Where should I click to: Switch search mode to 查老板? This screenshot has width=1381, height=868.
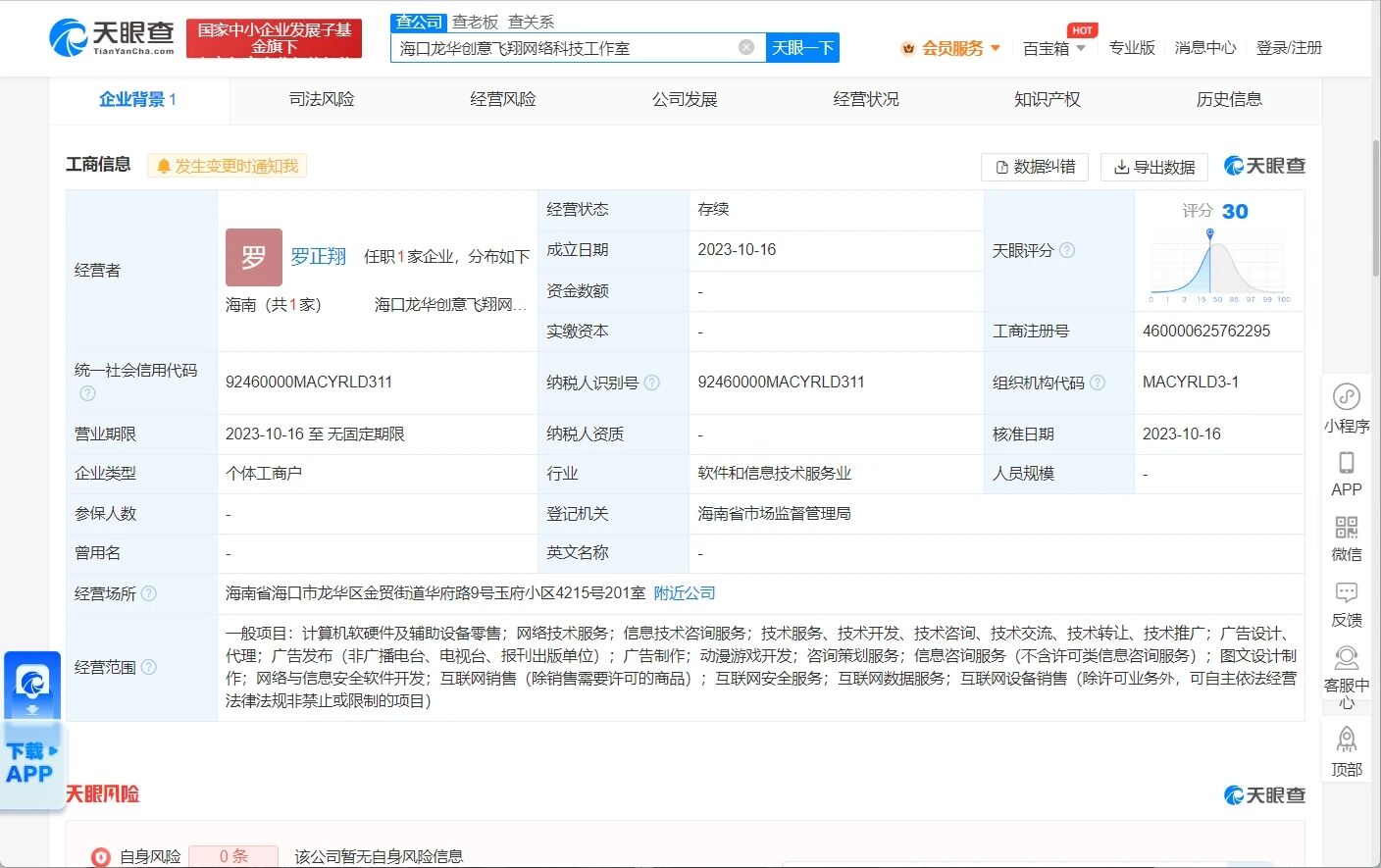point(475,22)
